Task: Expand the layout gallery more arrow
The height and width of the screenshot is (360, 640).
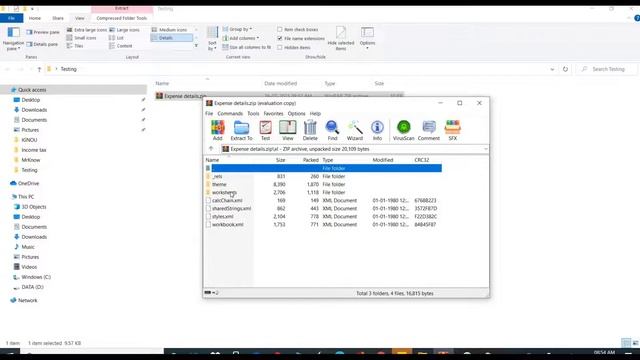Action: (196, 46)
